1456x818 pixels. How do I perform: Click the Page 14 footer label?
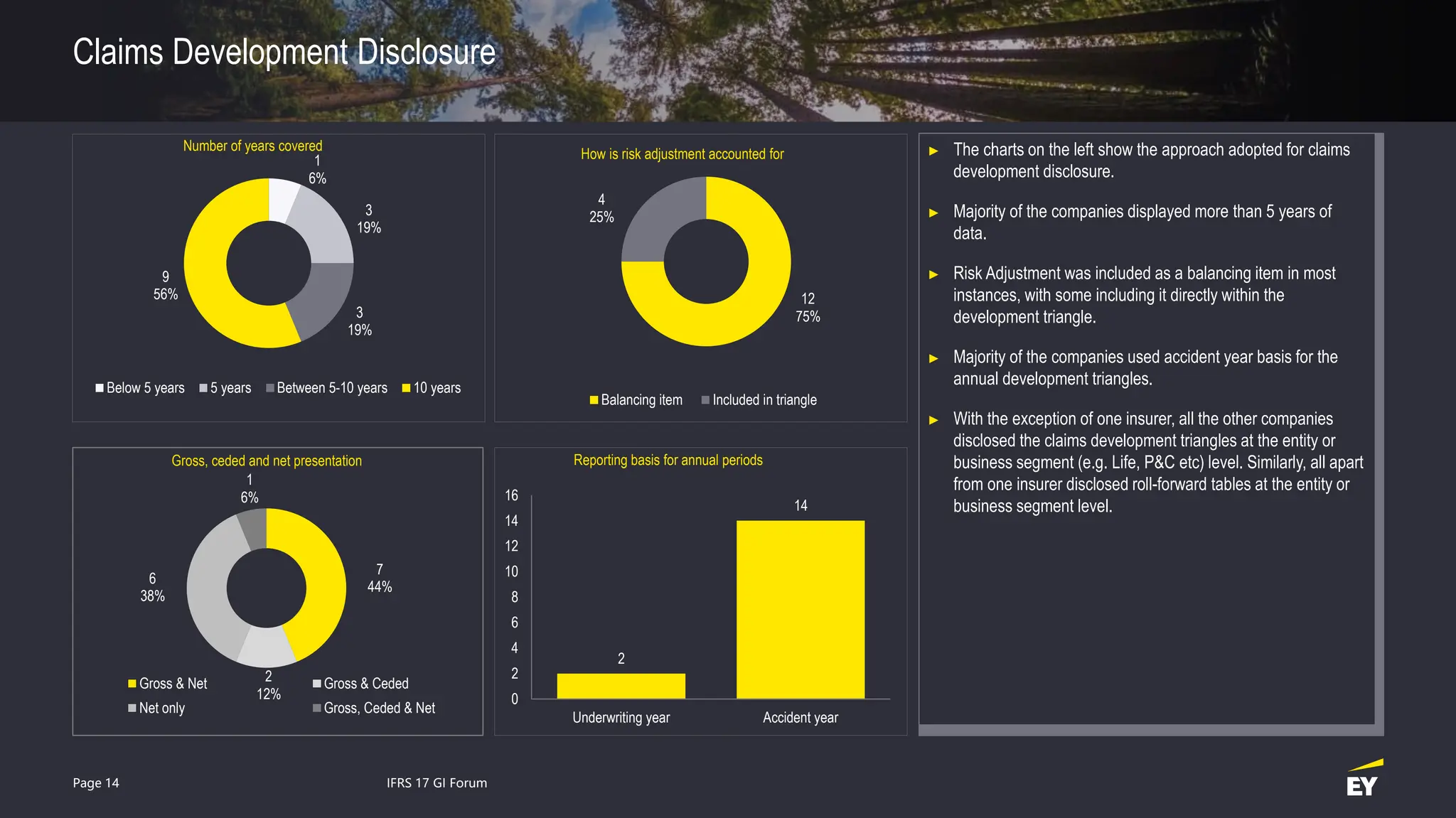[96, 782]
